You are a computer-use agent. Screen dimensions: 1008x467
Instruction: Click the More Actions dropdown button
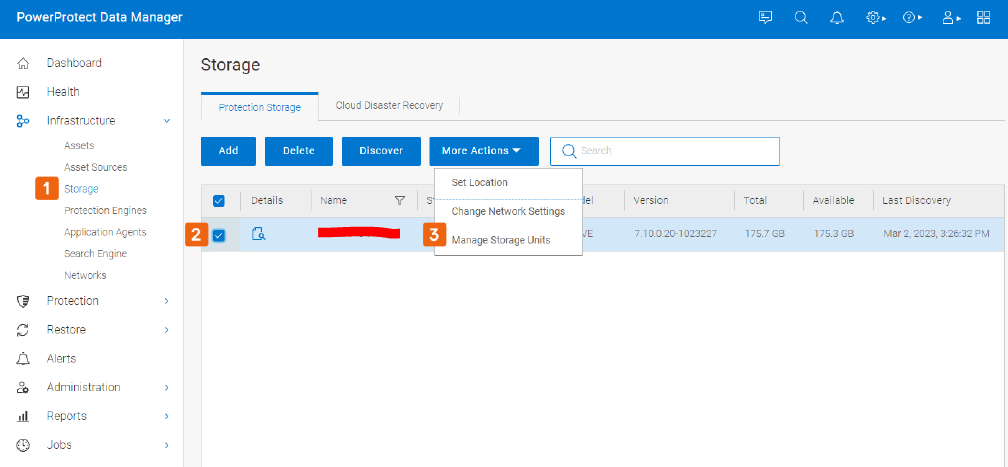point(484,151)
